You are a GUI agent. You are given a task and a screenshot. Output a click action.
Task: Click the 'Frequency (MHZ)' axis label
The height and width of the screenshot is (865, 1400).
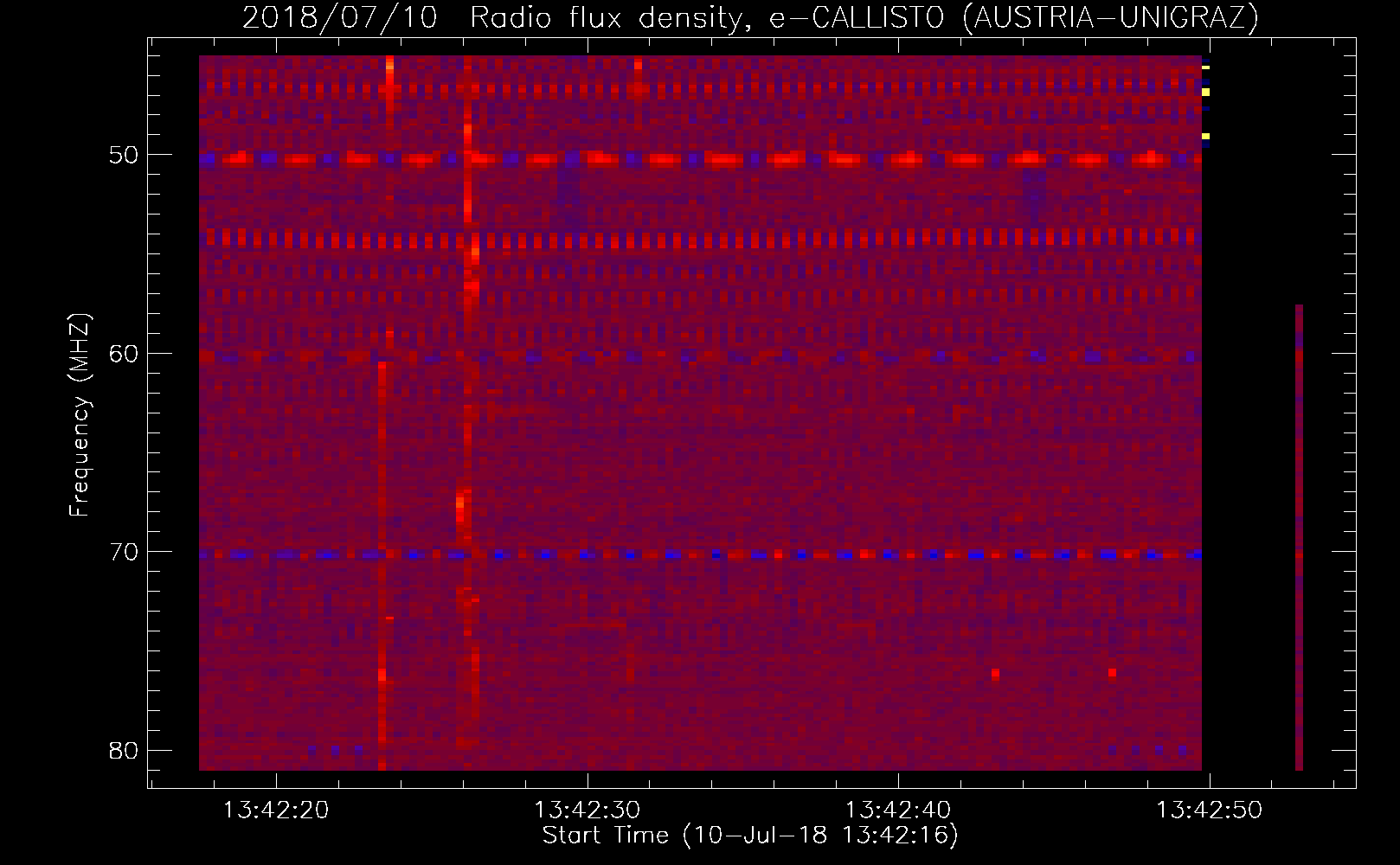[80, 415]
